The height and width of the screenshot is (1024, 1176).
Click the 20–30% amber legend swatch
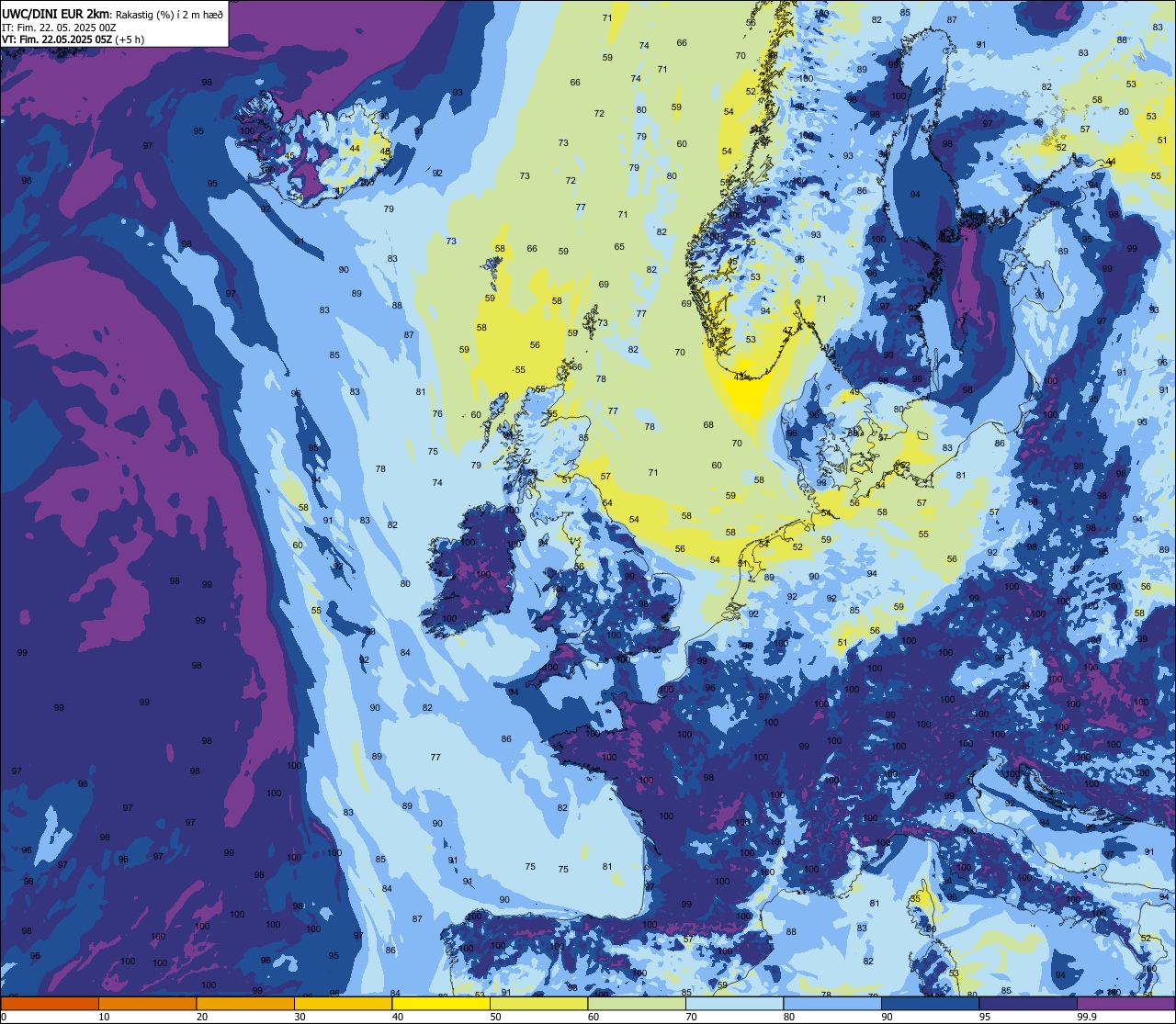[x=245, y=1003]
